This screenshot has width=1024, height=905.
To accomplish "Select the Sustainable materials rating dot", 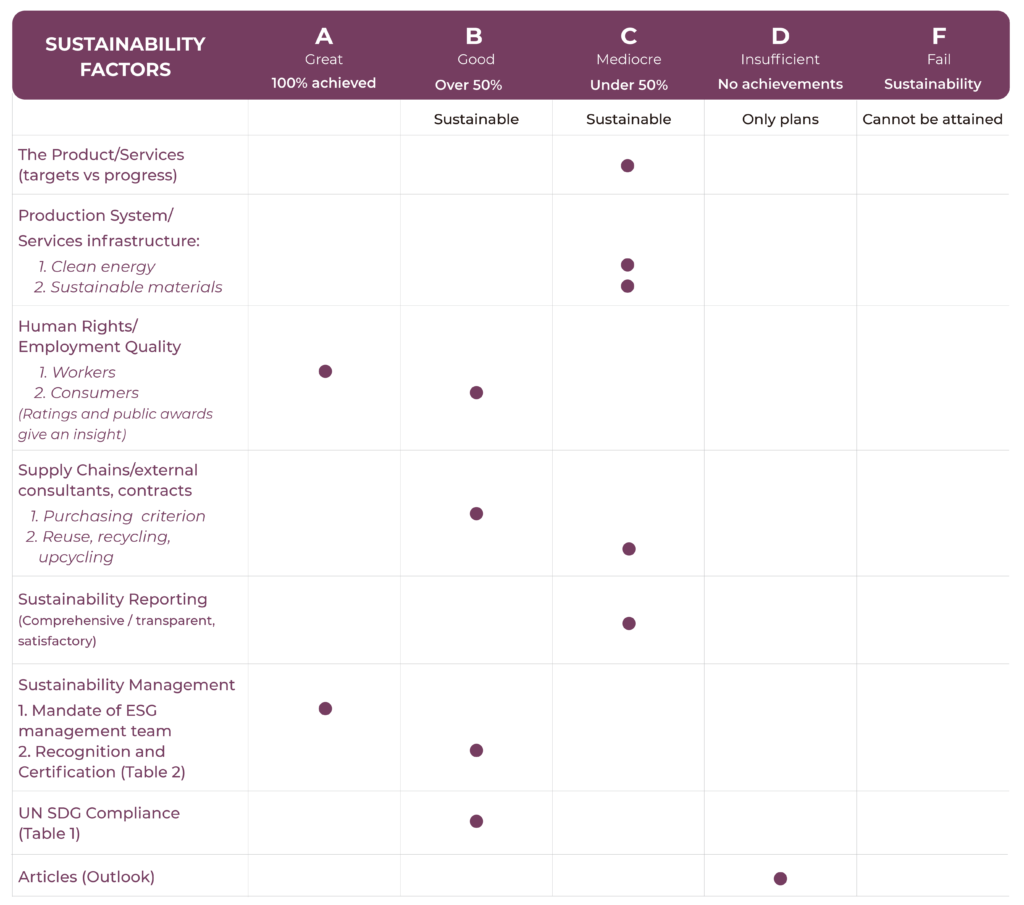I will point(627,286).
